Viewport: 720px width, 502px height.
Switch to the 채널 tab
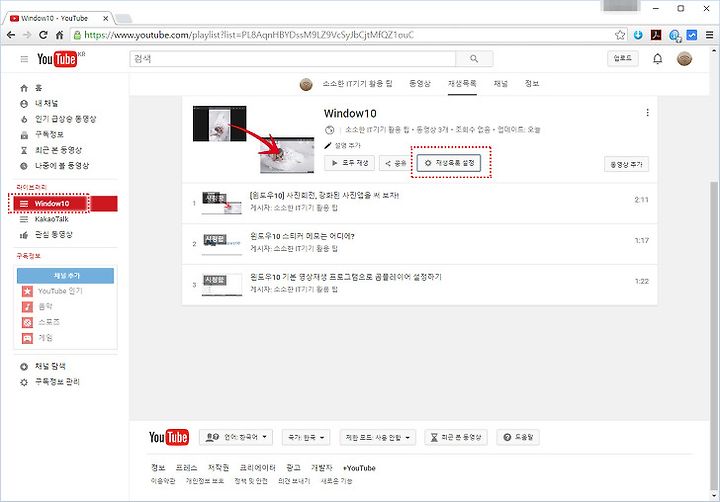click(x=501, y=84)
